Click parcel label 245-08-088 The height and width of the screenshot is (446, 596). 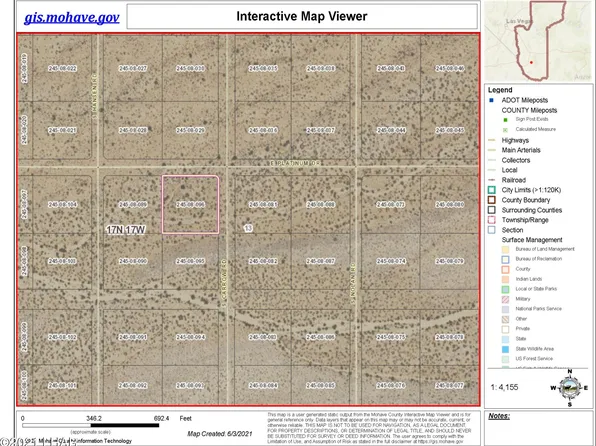pos(321,205)
